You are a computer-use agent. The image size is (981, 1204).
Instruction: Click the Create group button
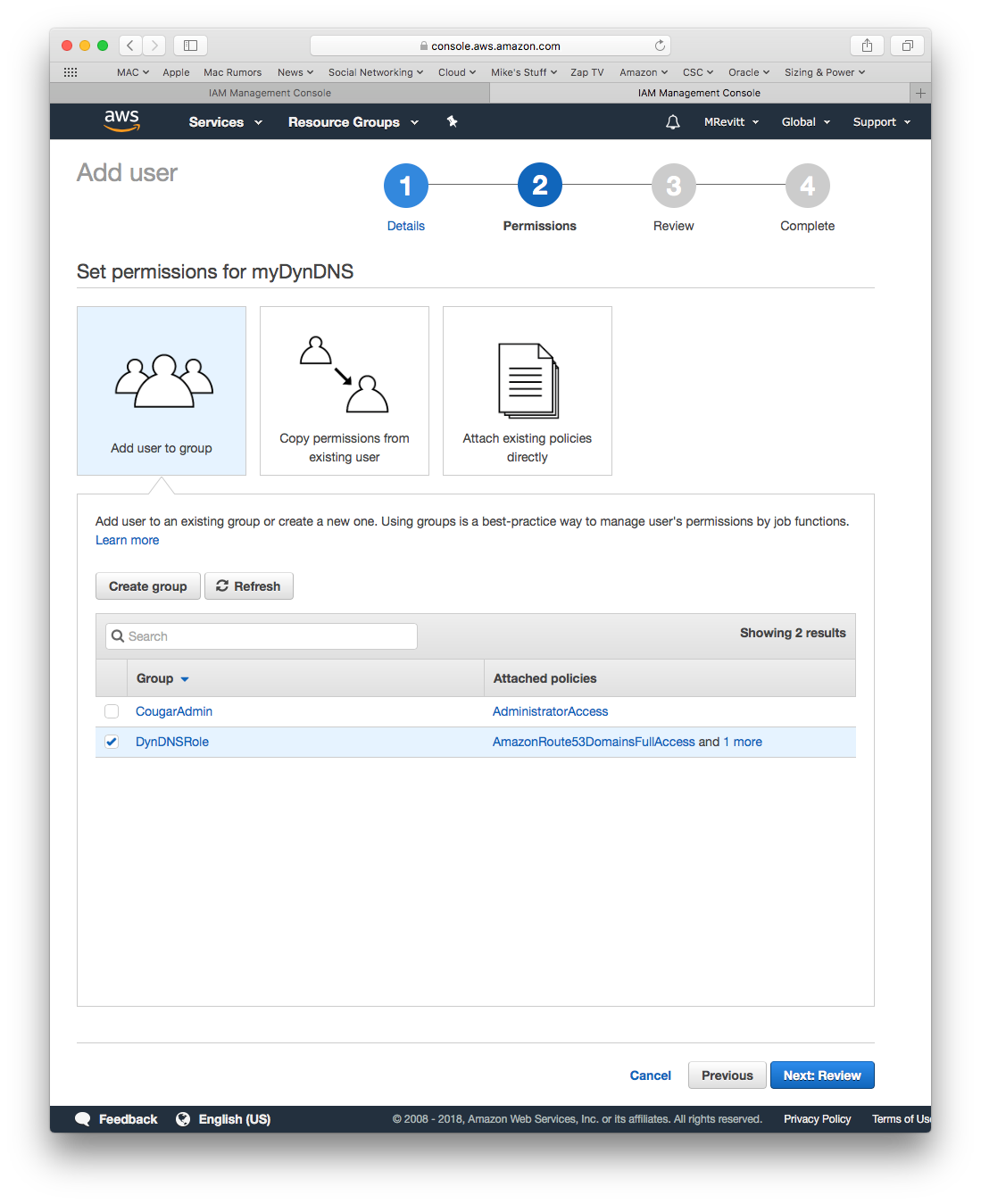(x=148, y=586)
